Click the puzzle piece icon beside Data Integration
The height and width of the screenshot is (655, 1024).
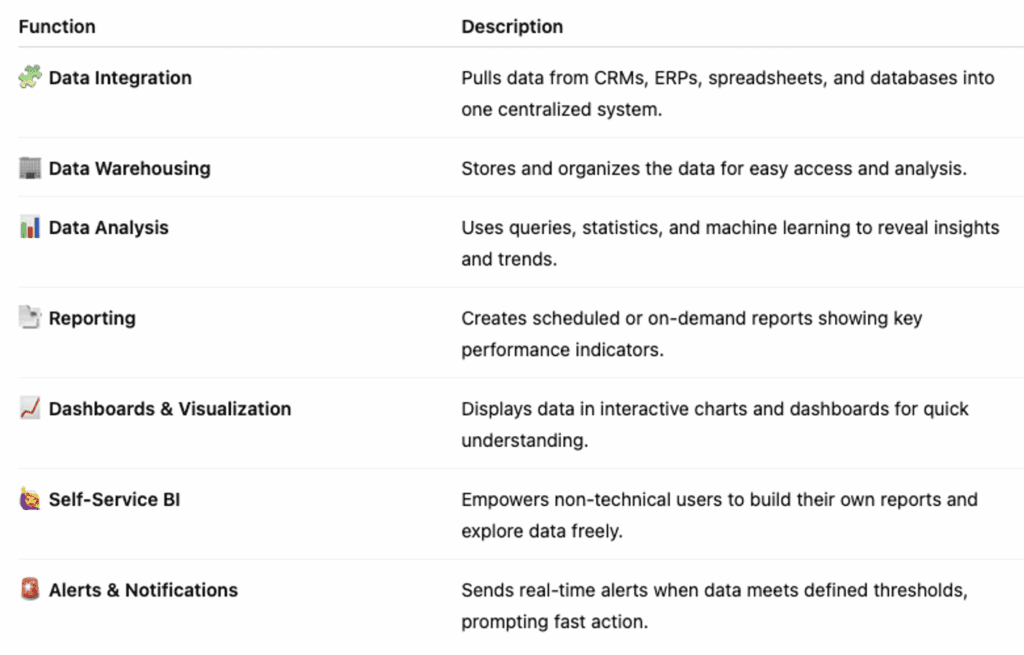(x=30, y=77)
